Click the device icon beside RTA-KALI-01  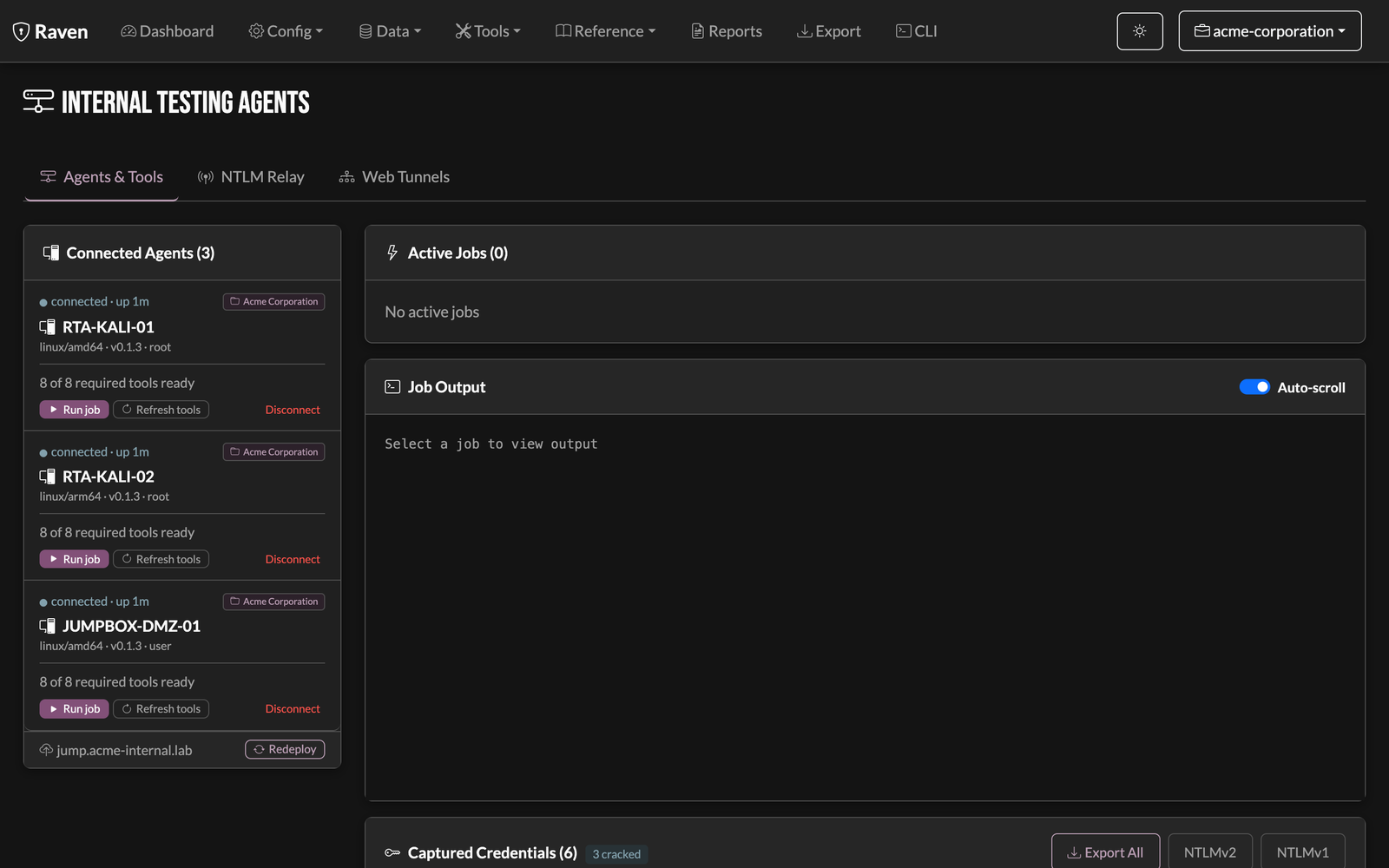[48, 327]
